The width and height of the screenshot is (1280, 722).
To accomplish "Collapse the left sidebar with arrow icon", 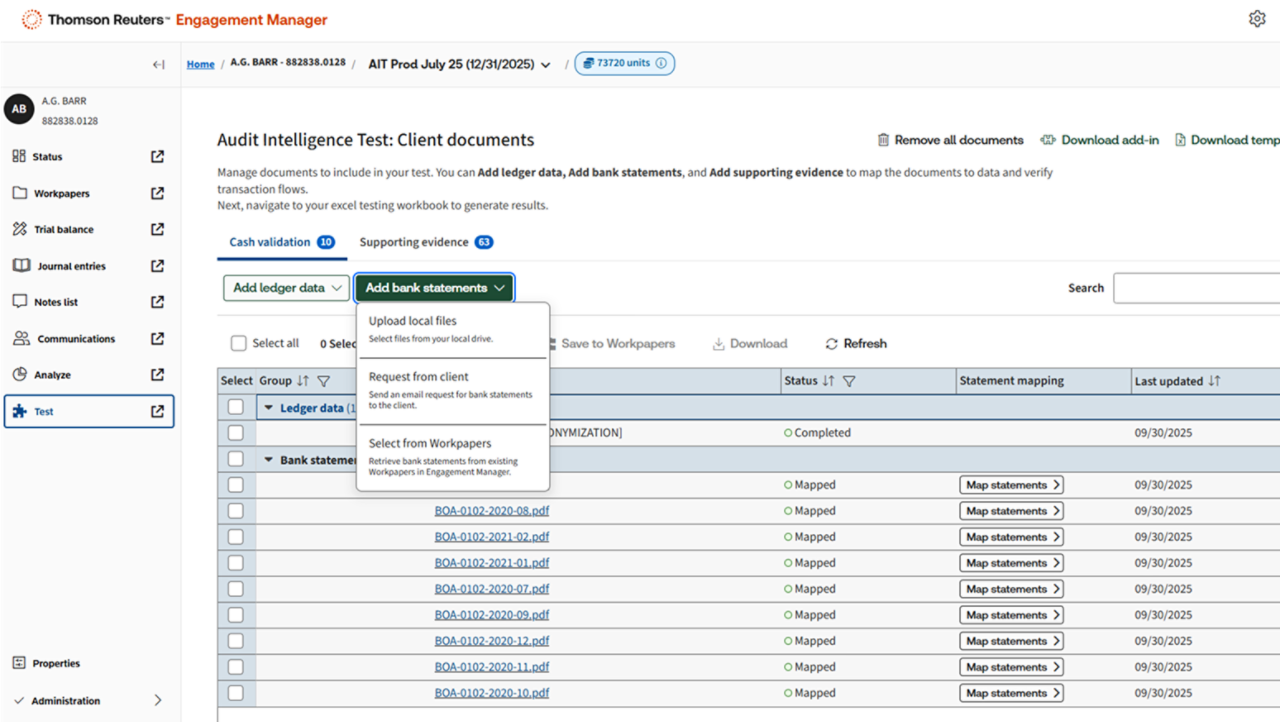I will pos(158,65).
